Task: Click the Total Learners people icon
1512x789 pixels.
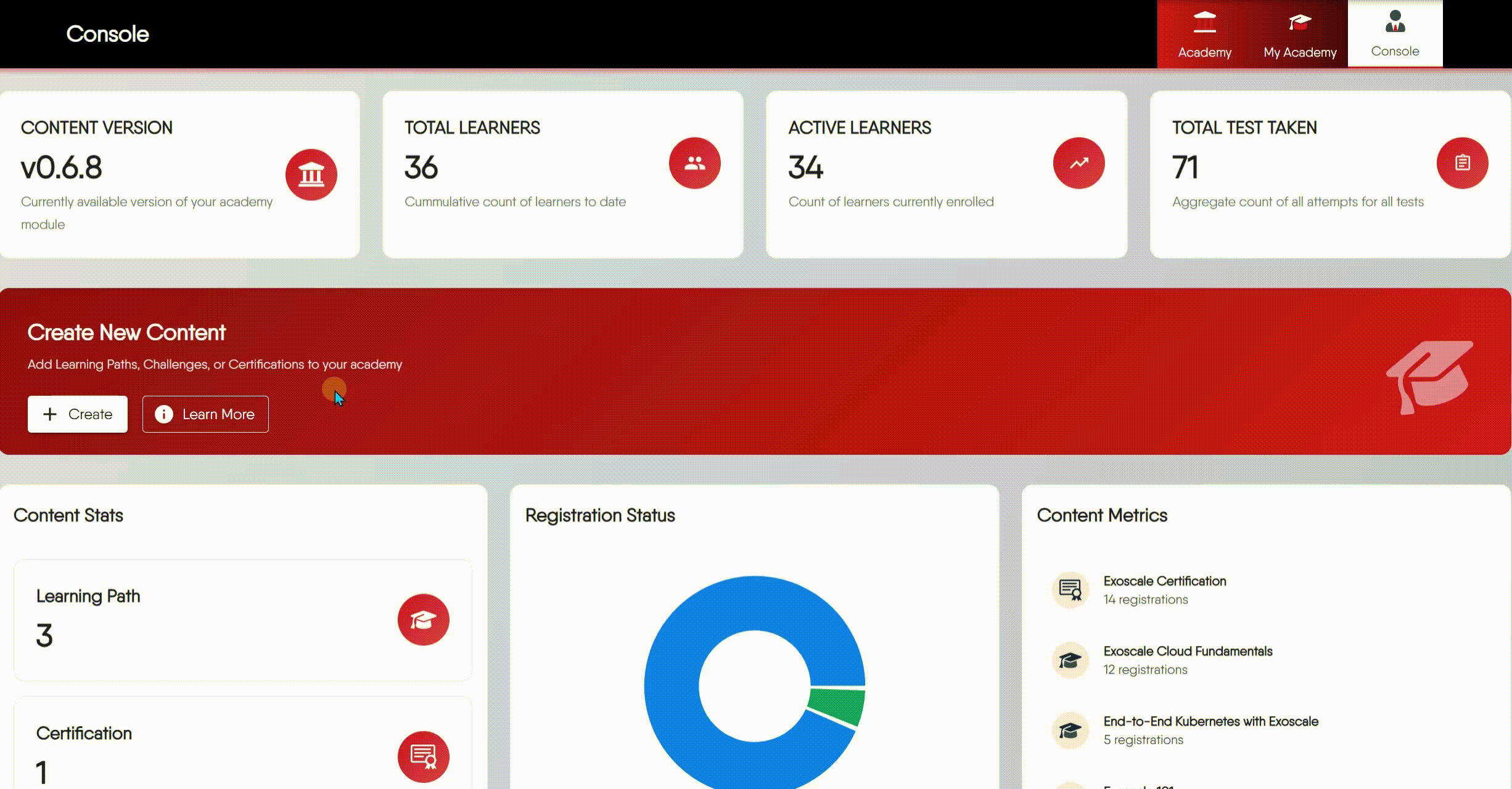Action: pos(695,163)
